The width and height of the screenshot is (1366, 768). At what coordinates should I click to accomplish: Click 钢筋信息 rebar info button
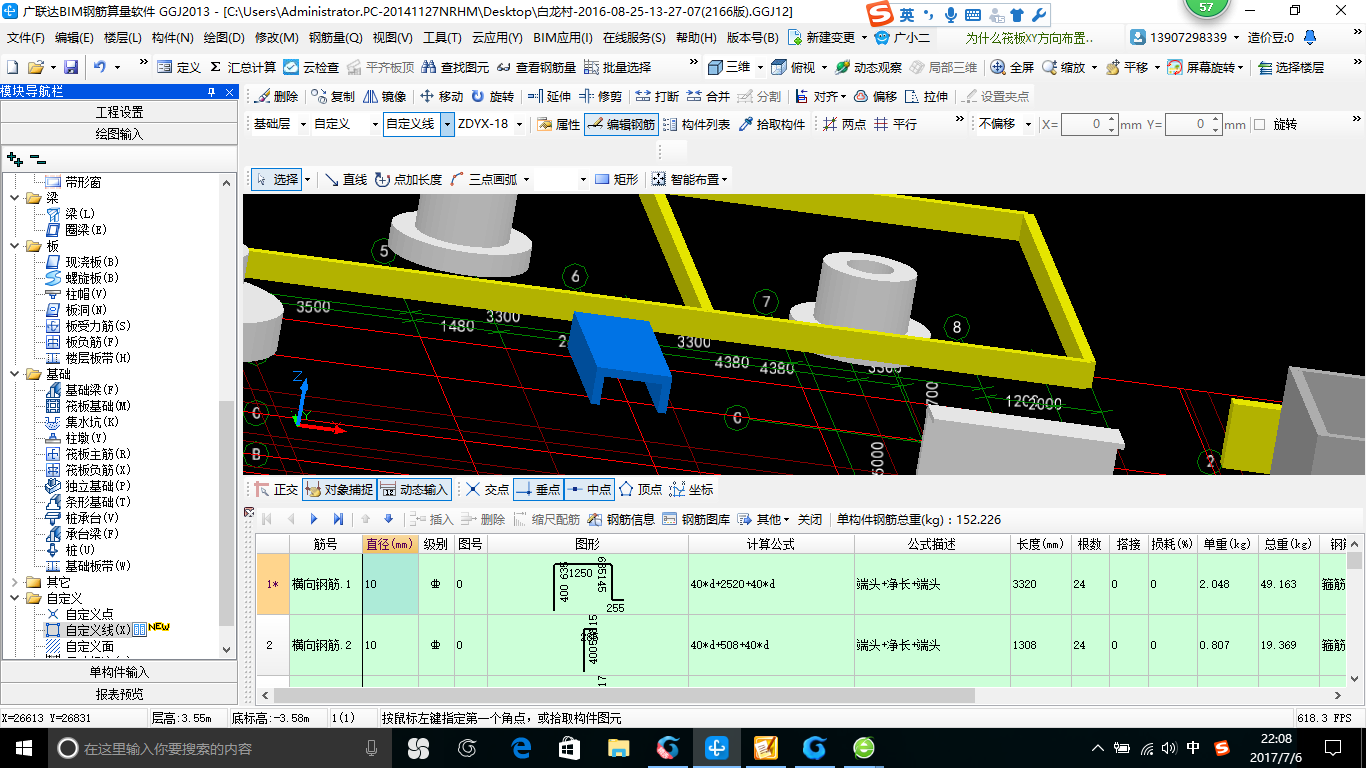(x=621, y=520)
